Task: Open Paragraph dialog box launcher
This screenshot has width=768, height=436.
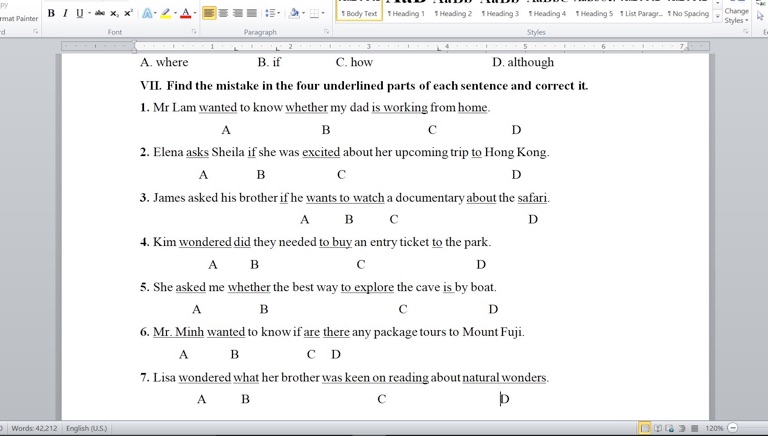Action: pyautogui.click(x=326, y=31)
